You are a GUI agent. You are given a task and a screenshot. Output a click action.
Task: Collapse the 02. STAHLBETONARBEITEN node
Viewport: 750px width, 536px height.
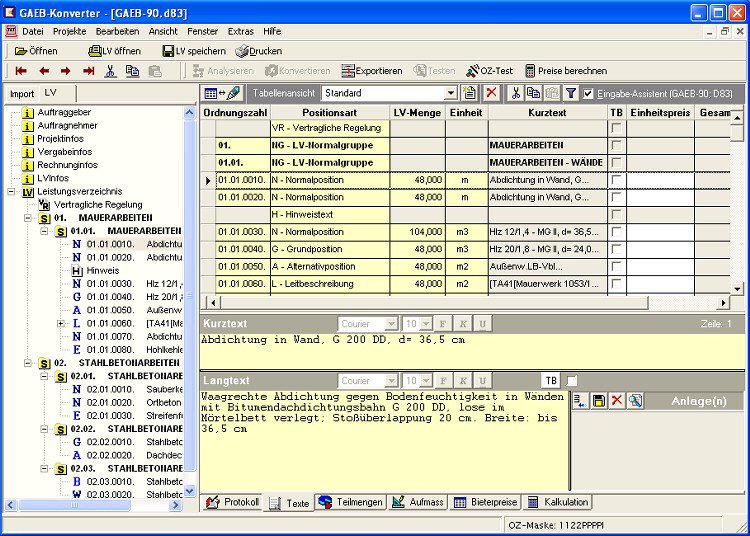[28, 363]
